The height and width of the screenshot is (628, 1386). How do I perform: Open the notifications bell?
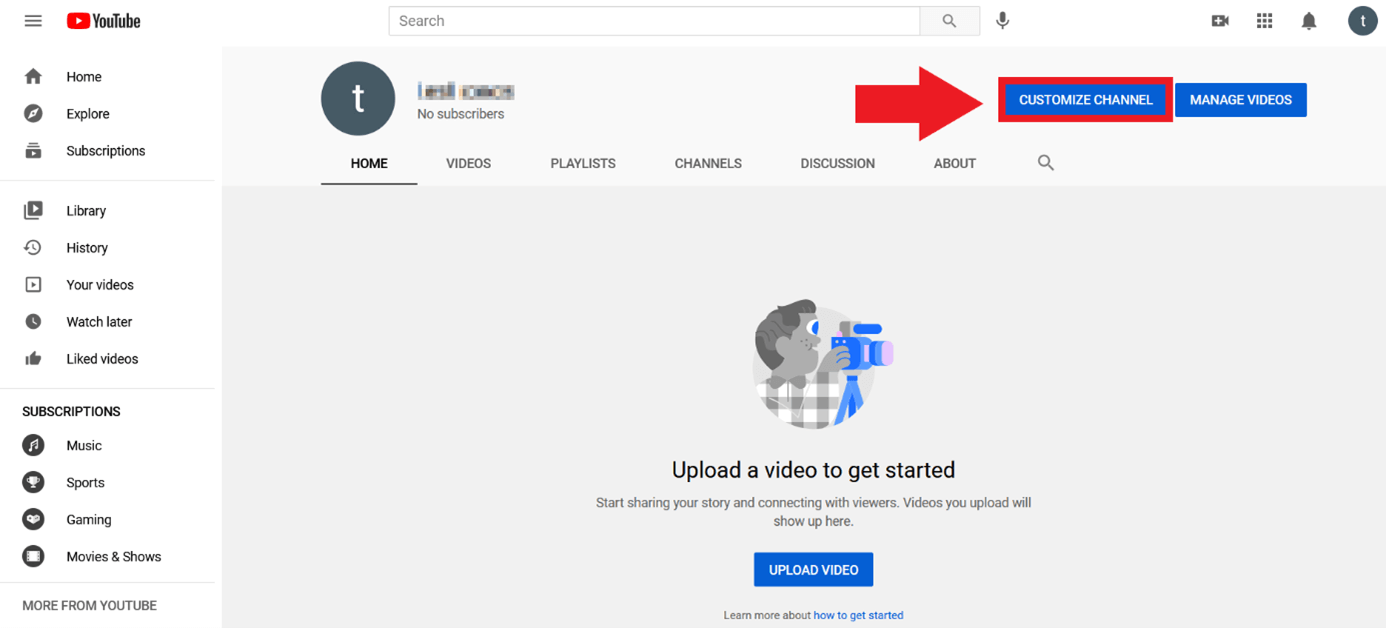pyautogui.click(x=1309, y=21)
